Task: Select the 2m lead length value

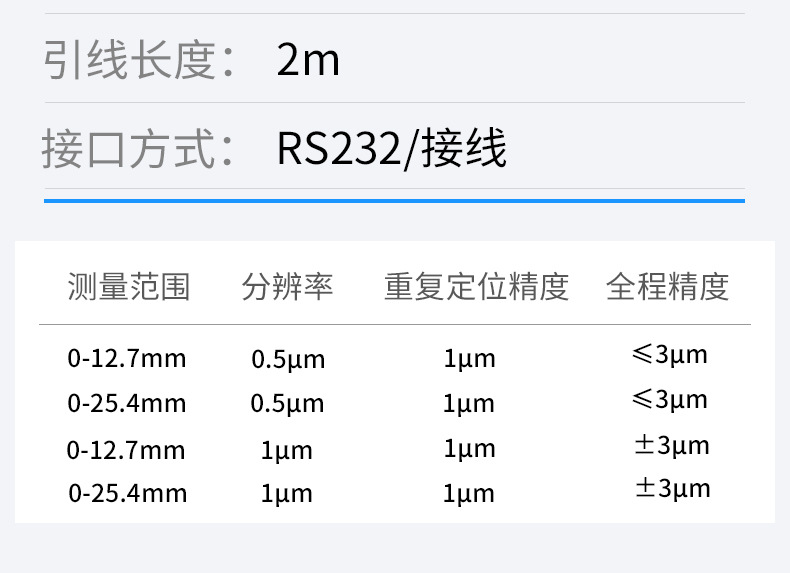Action: click(308, 61)
